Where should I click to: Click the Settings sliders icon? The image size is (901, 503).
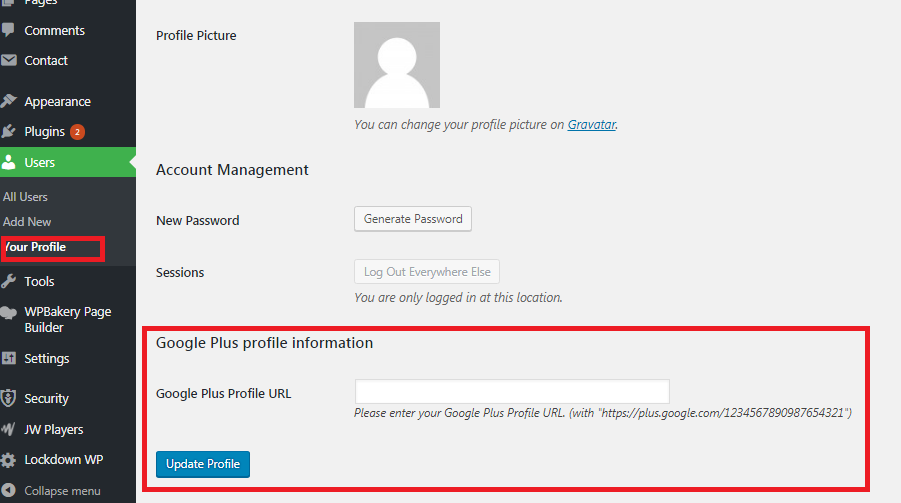[9, 358]
